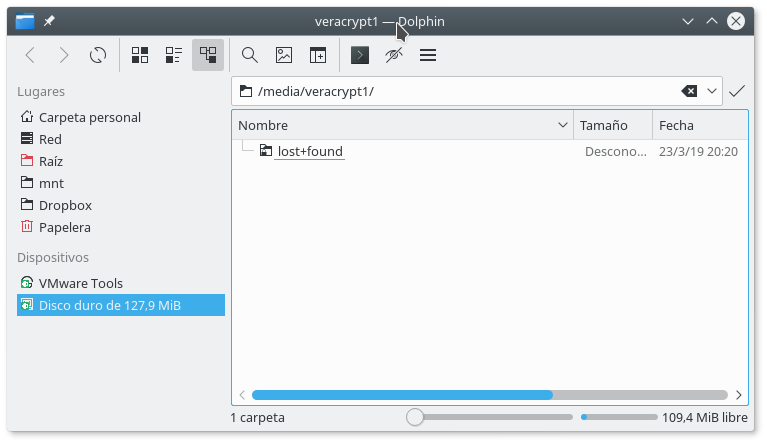Viewport: 767px width, 444px height.
Task: Click the horizontal scrollbar
Action: pos(402,395)
